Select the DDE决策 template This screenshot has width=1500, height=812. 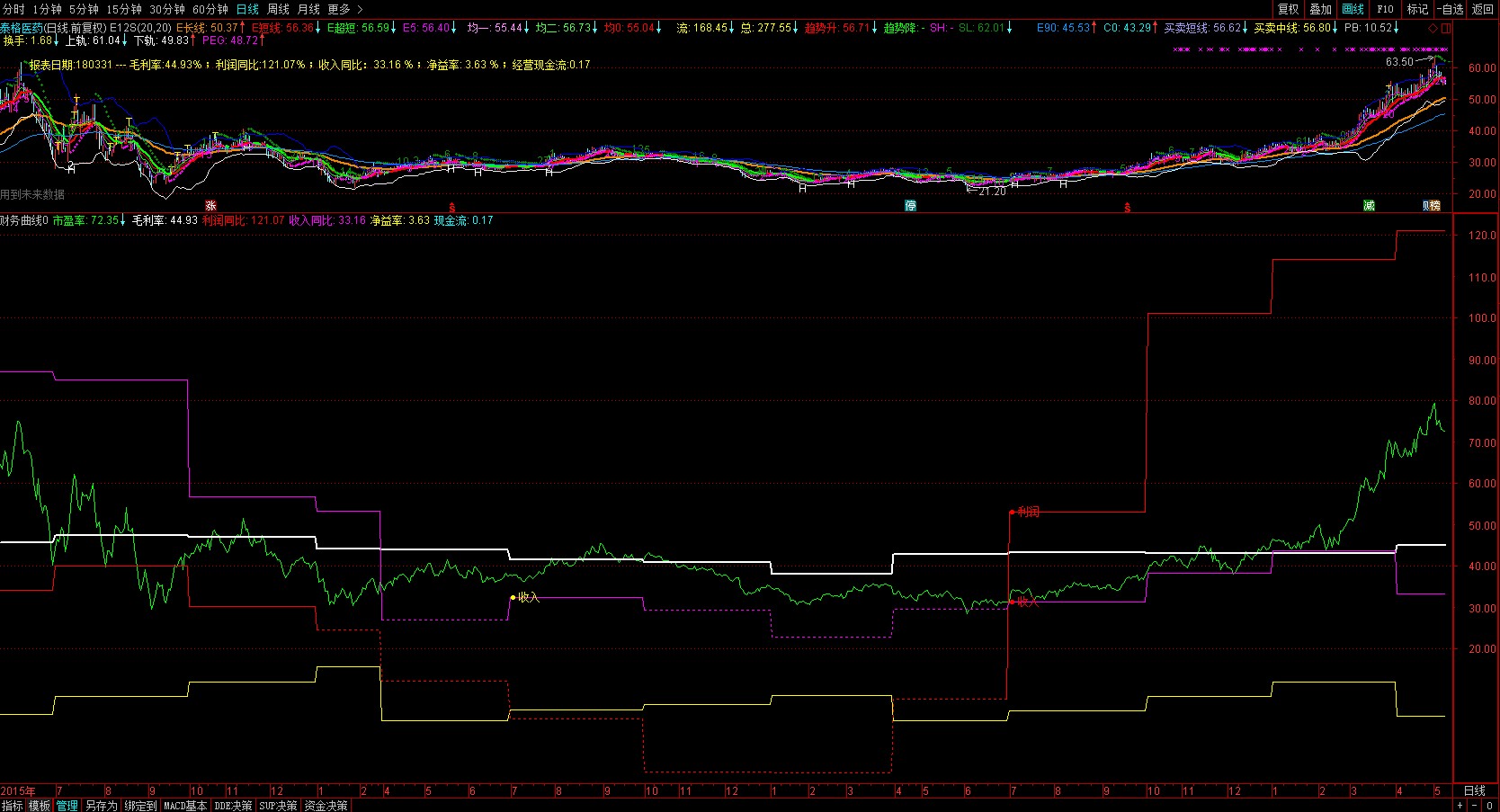(233, 806)
